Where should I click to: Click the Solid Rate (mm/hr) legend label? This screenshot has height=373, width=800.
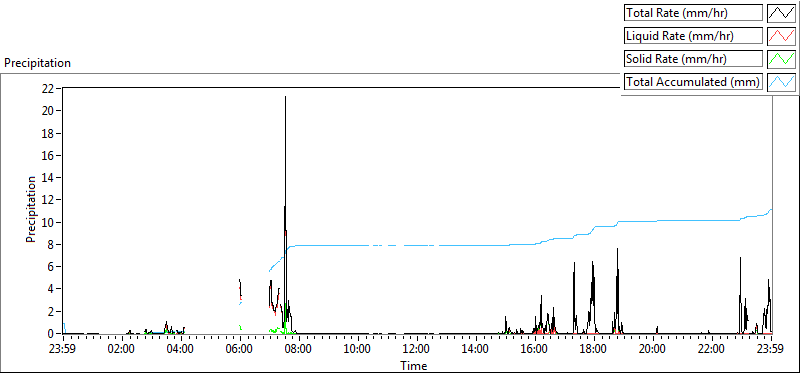coord(694,59)
